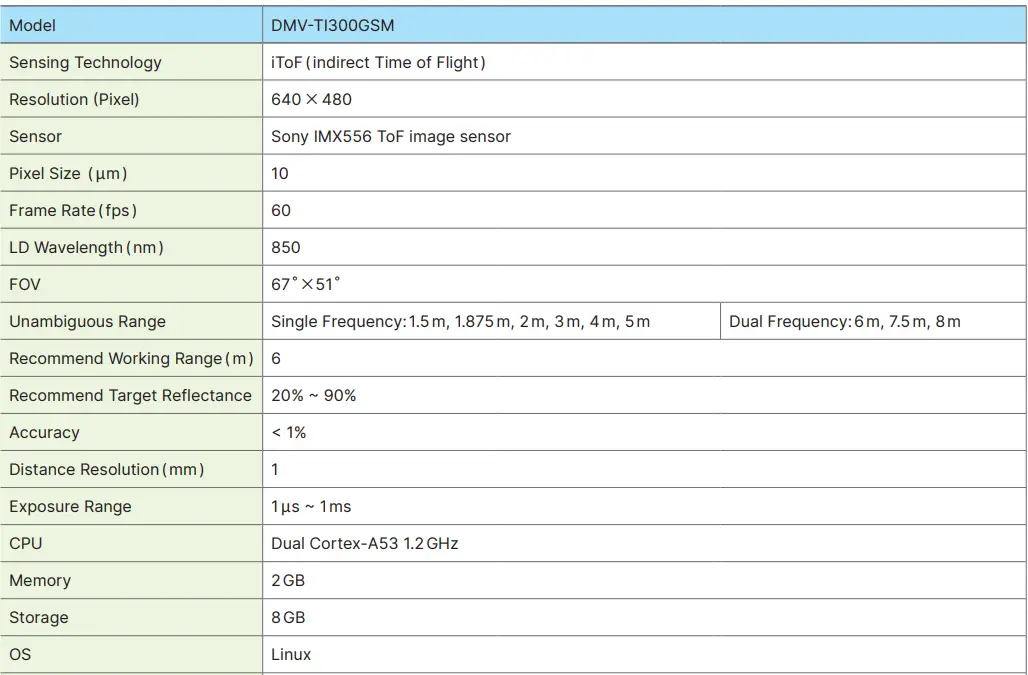
Task: Click the Storage row label
Action: coord(39,617)
